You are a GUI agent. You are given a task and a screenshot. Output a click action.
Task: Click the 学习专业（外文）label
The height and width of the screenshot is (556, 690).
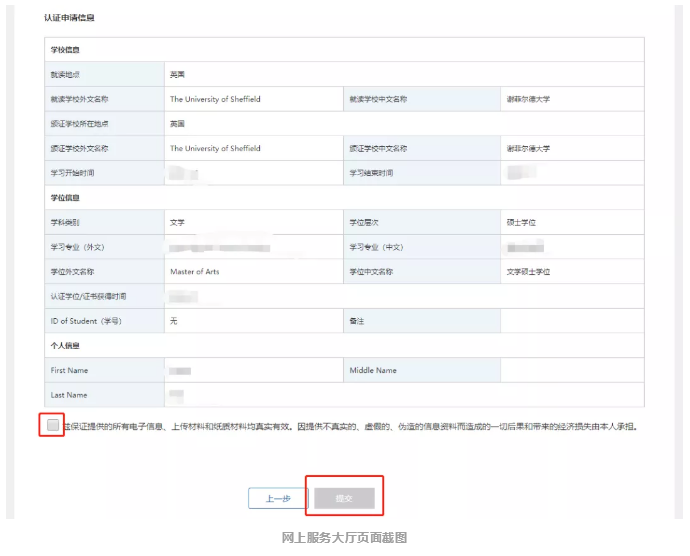coord(77,247)
